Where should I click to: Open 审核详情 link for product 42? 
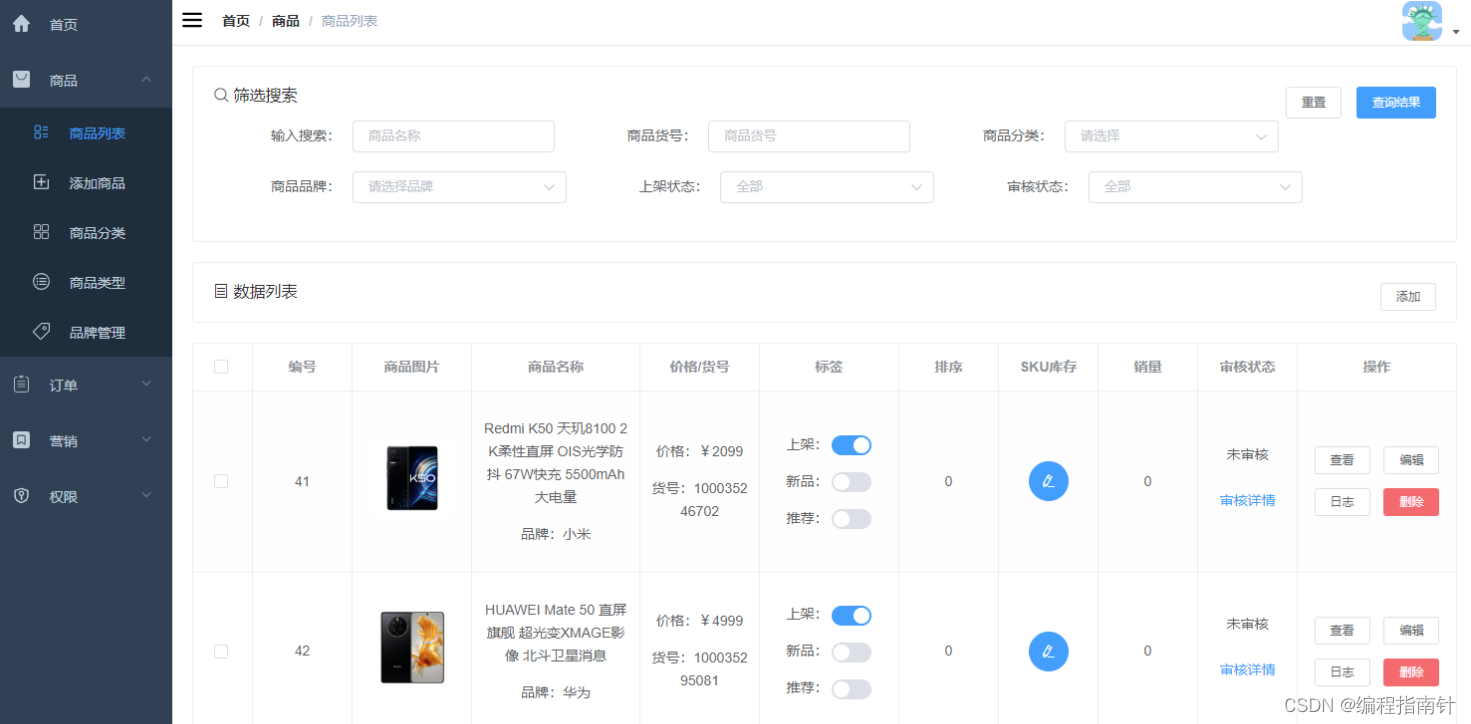[1247, 670]
